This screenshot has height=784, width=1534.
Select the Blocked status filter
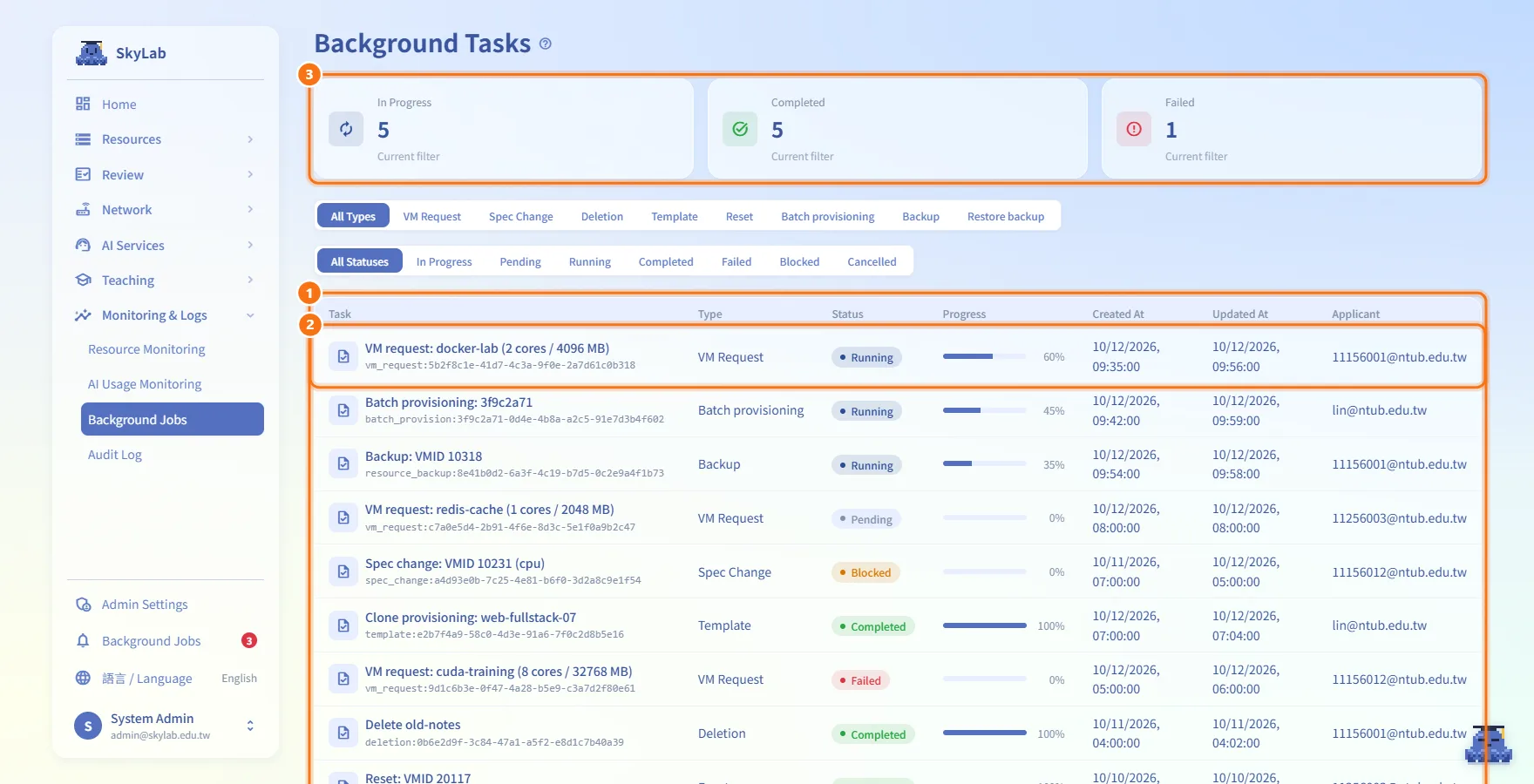pos(799,261)
